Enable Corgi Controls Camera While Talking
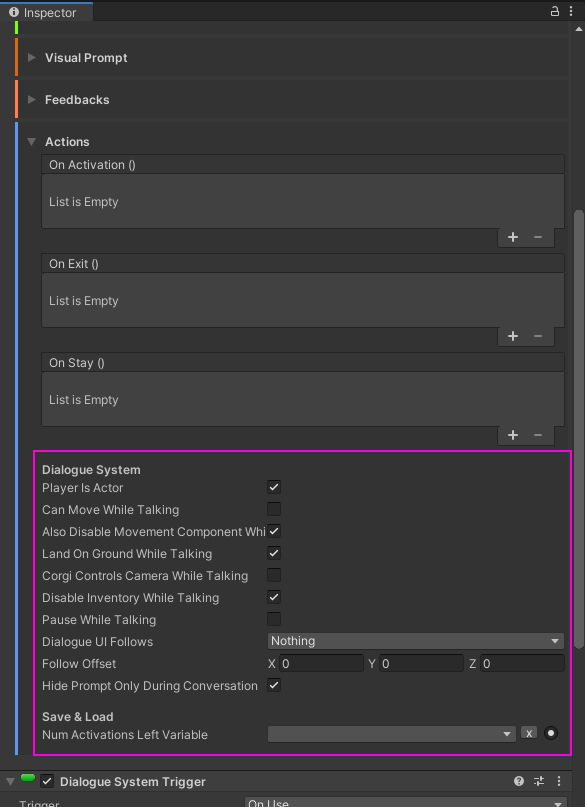585x807 pixels. tap(274, 575)
